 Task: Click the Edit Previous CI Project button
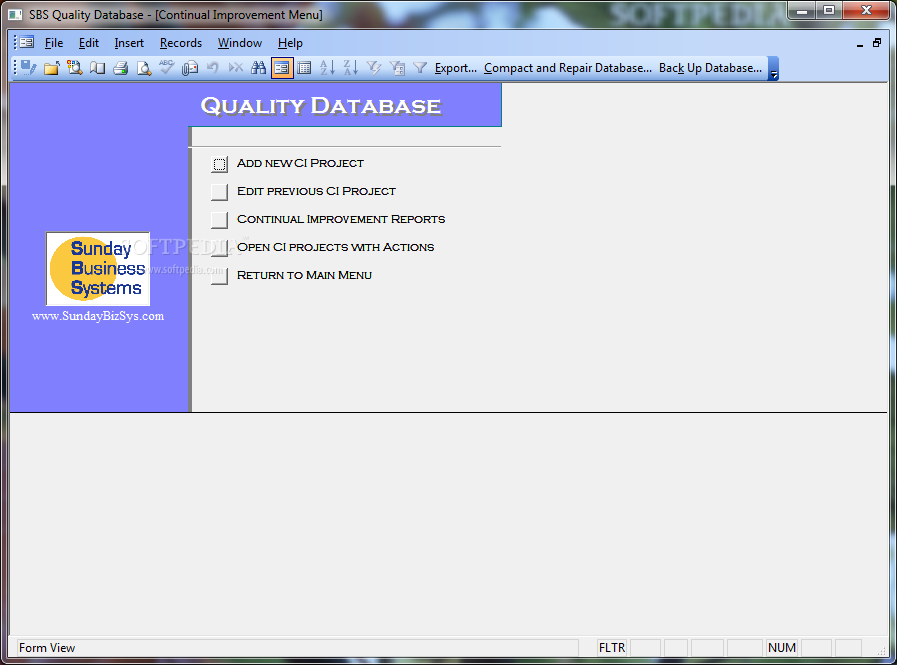tap(219, 192)
